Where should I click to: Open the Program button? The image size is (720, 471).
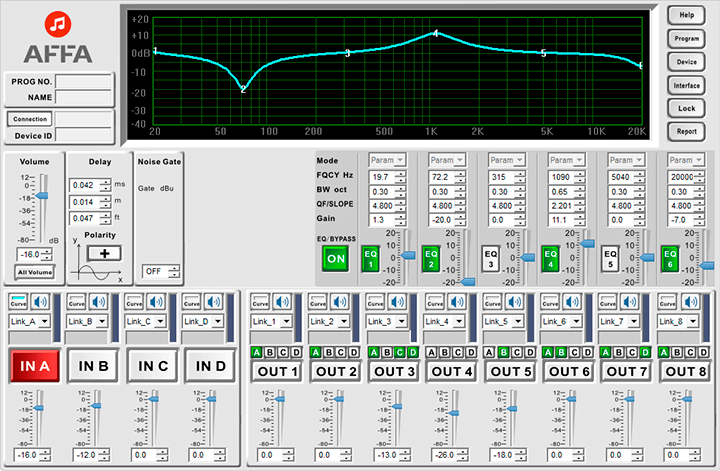pos(686,39)
